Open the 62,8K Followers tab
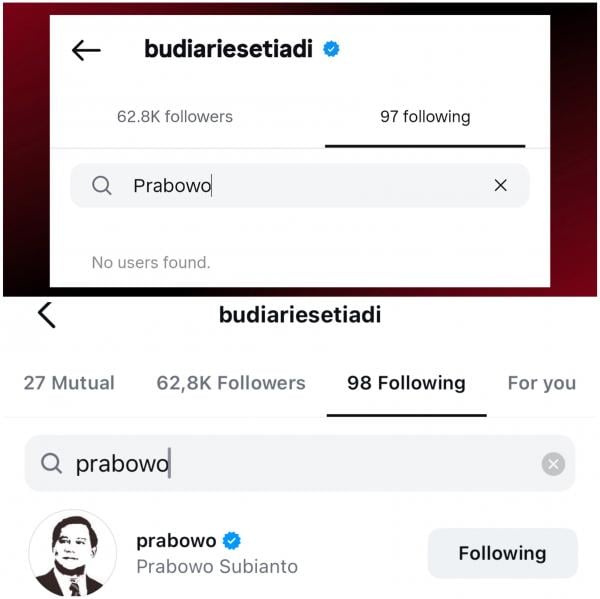 click(x=231, y=383)
